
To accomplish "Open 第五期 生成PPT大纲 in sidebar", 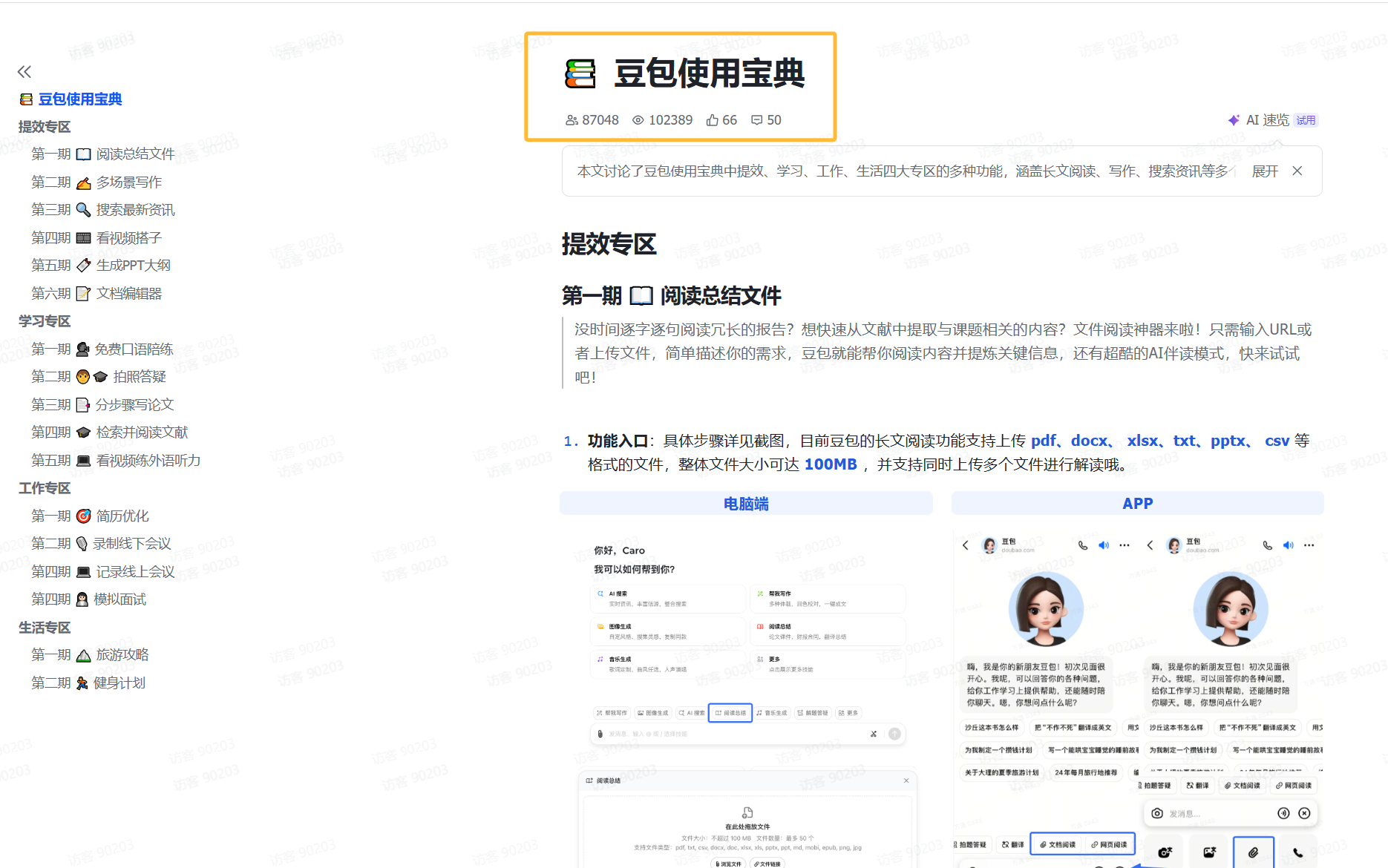I will coord(101,266).
